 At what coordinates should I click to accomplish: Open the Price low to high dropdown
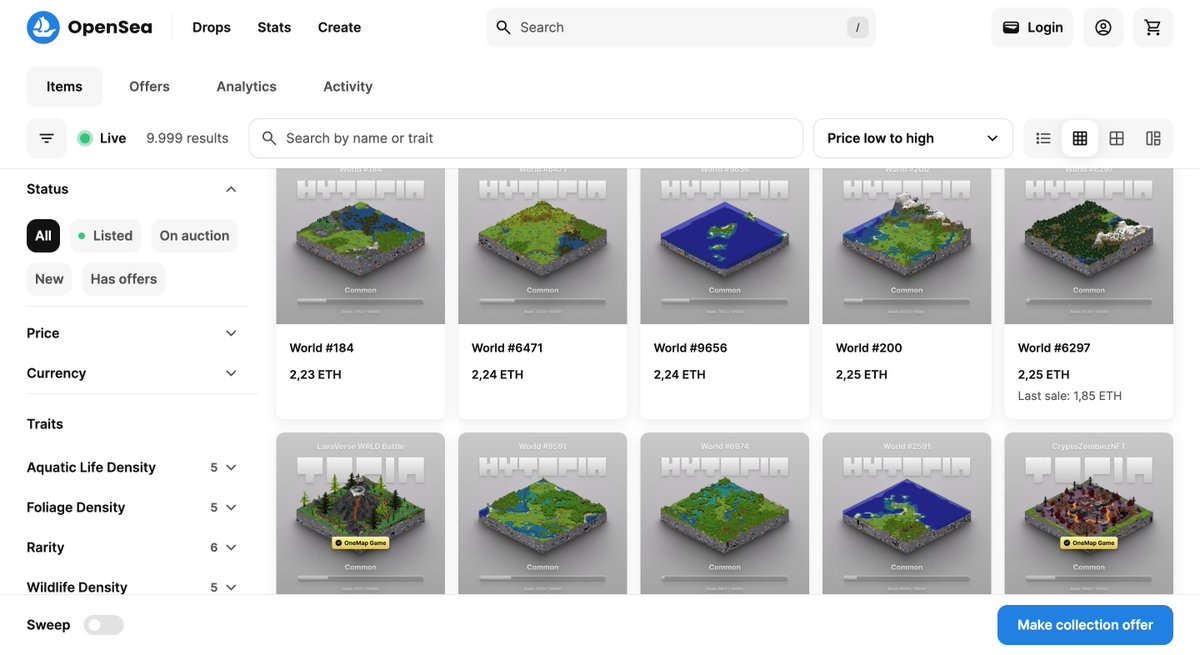pyautogui.click(x=914, y=138)
